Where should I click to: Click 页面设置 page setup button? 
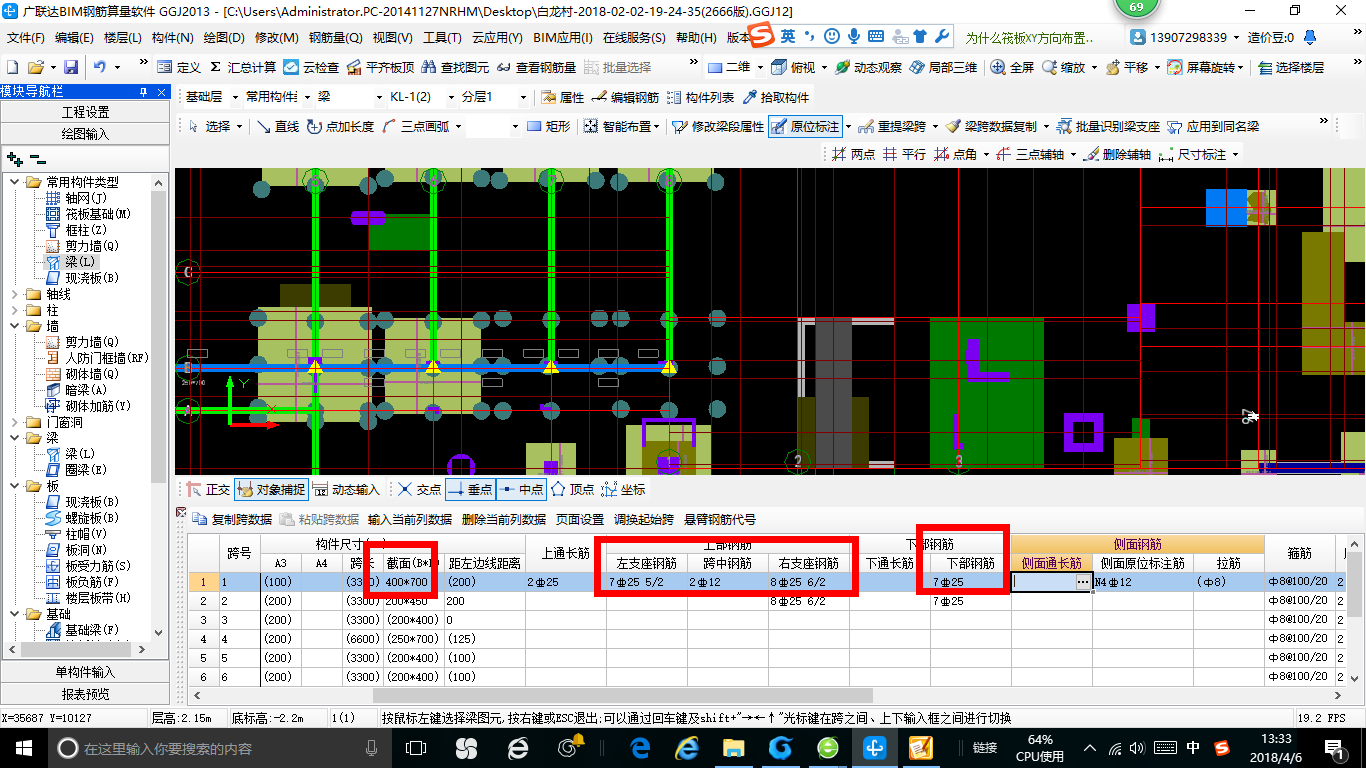(580, 520)
